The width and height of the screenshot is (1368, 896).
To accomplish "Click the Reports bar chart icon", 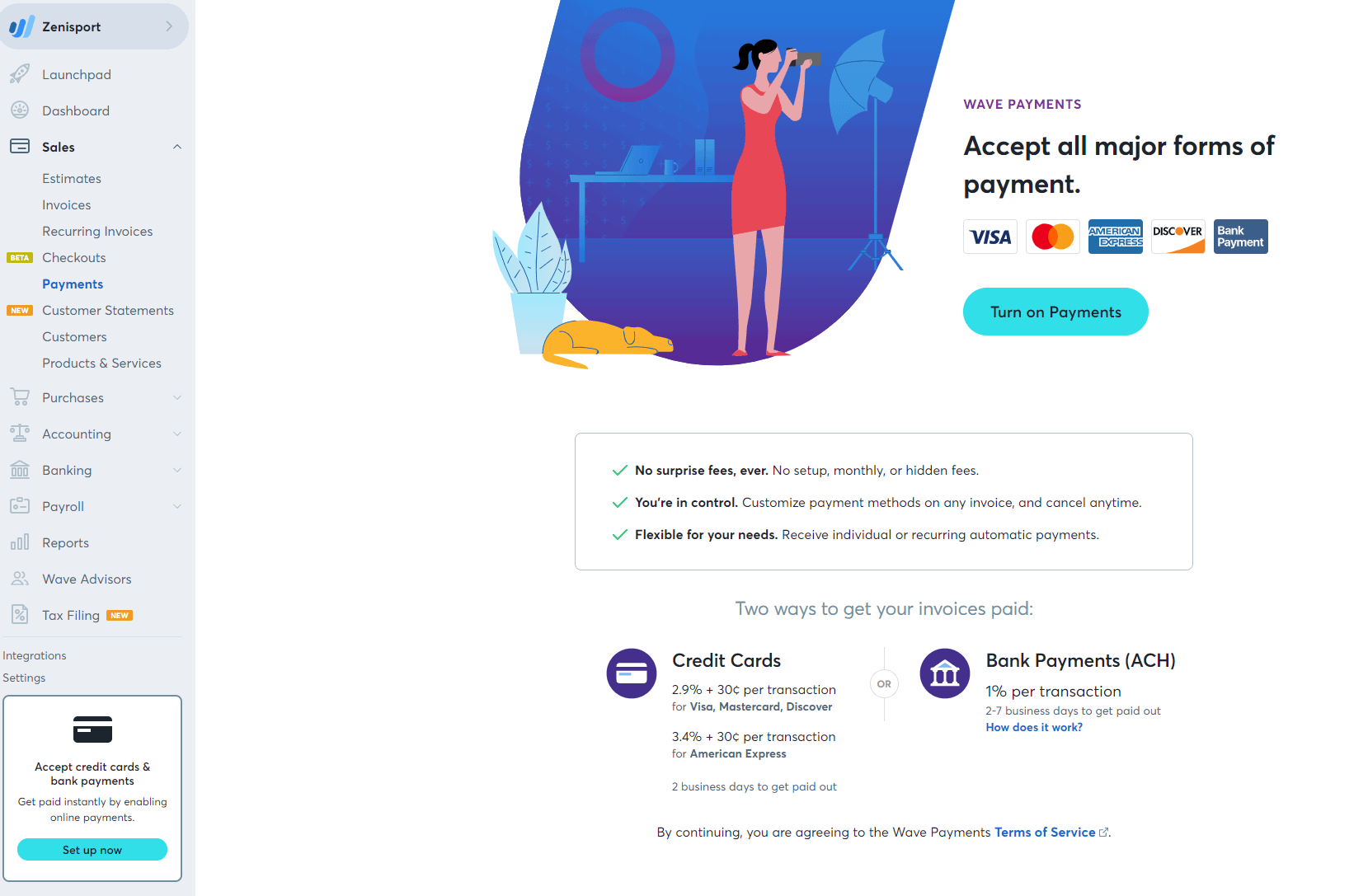I will tap(21, 542).
